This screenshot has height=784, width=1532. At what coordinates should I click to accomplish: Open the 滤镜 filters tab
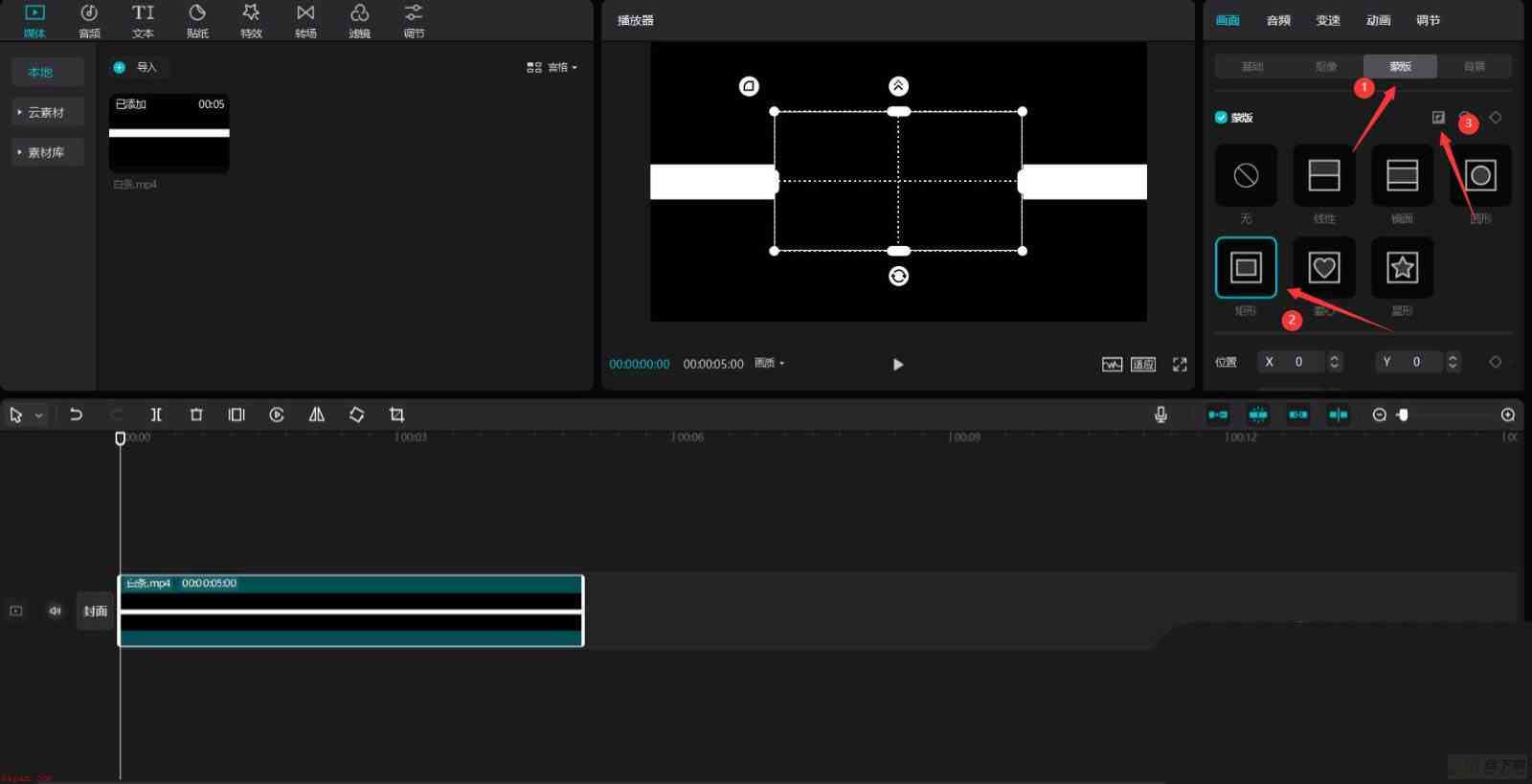point(359,20)
